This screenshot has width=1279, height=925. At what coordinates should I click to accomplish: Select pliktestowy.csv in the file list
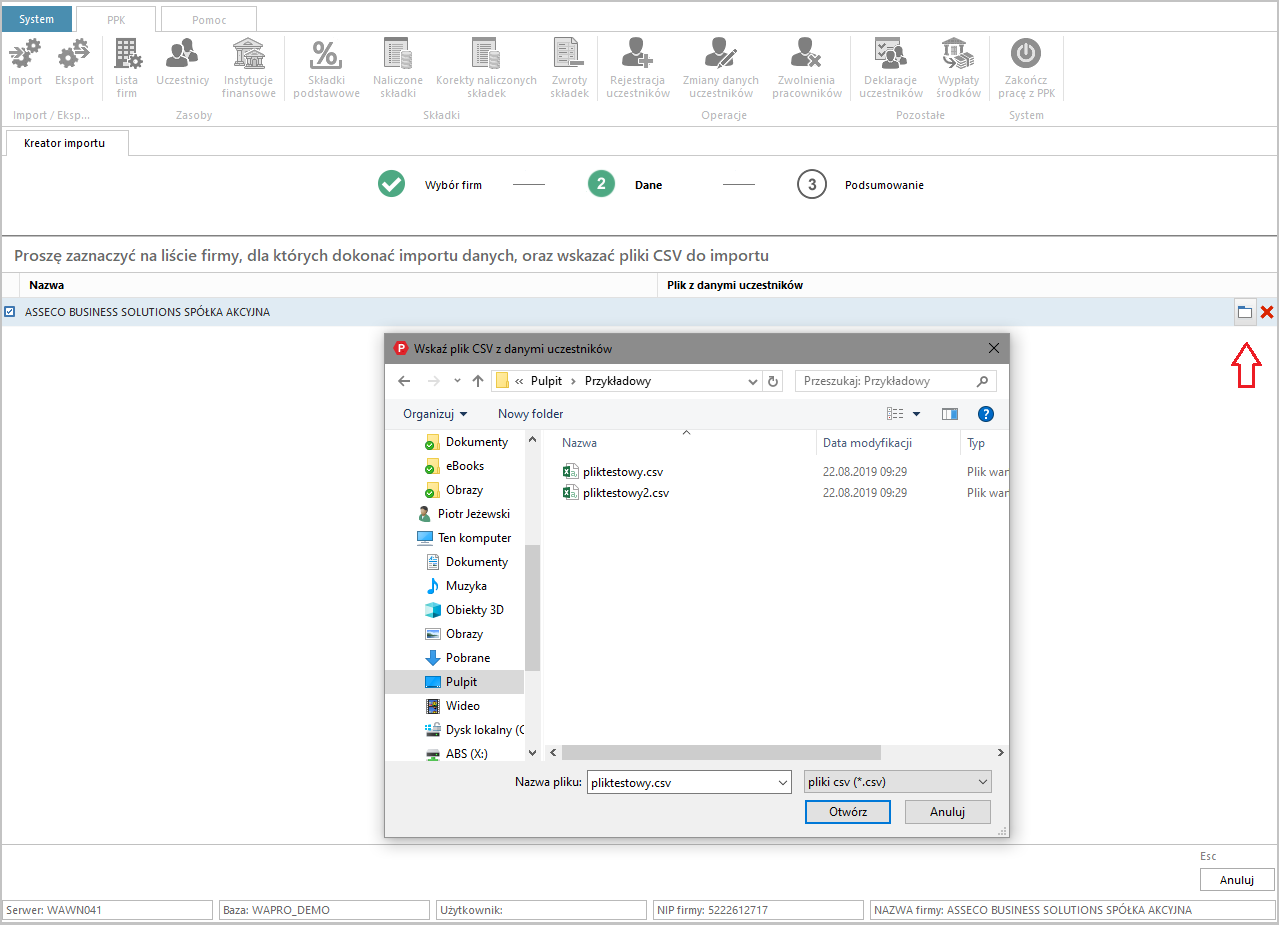pos(612,472)
